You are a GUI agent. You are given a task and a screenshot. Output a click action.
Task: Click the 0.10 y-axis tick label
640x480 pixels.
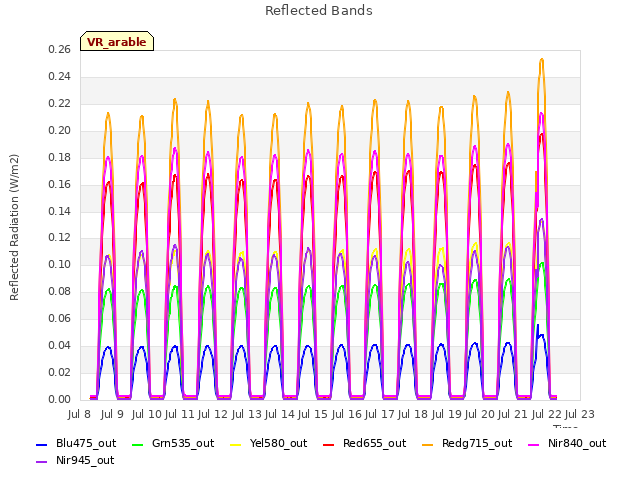(59, 264)
